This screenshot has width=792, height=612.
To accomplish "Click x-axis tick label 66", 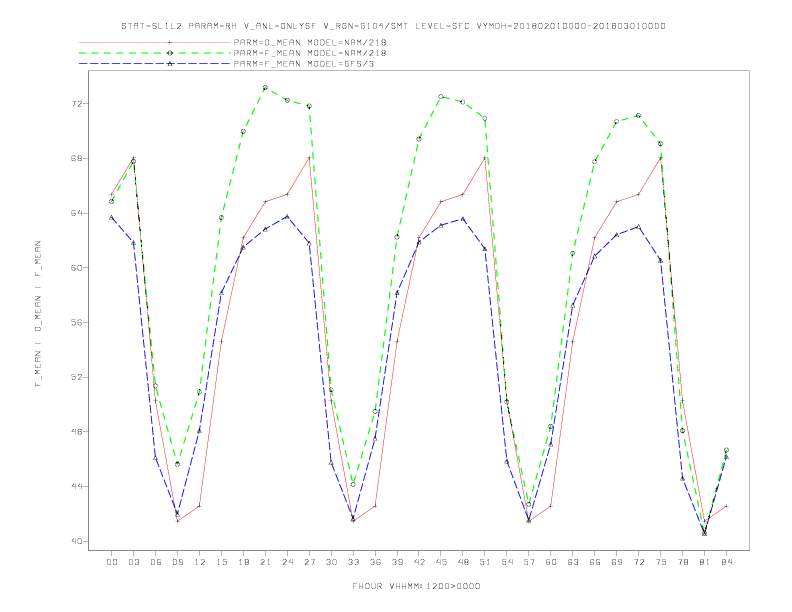I will point(595,562).
